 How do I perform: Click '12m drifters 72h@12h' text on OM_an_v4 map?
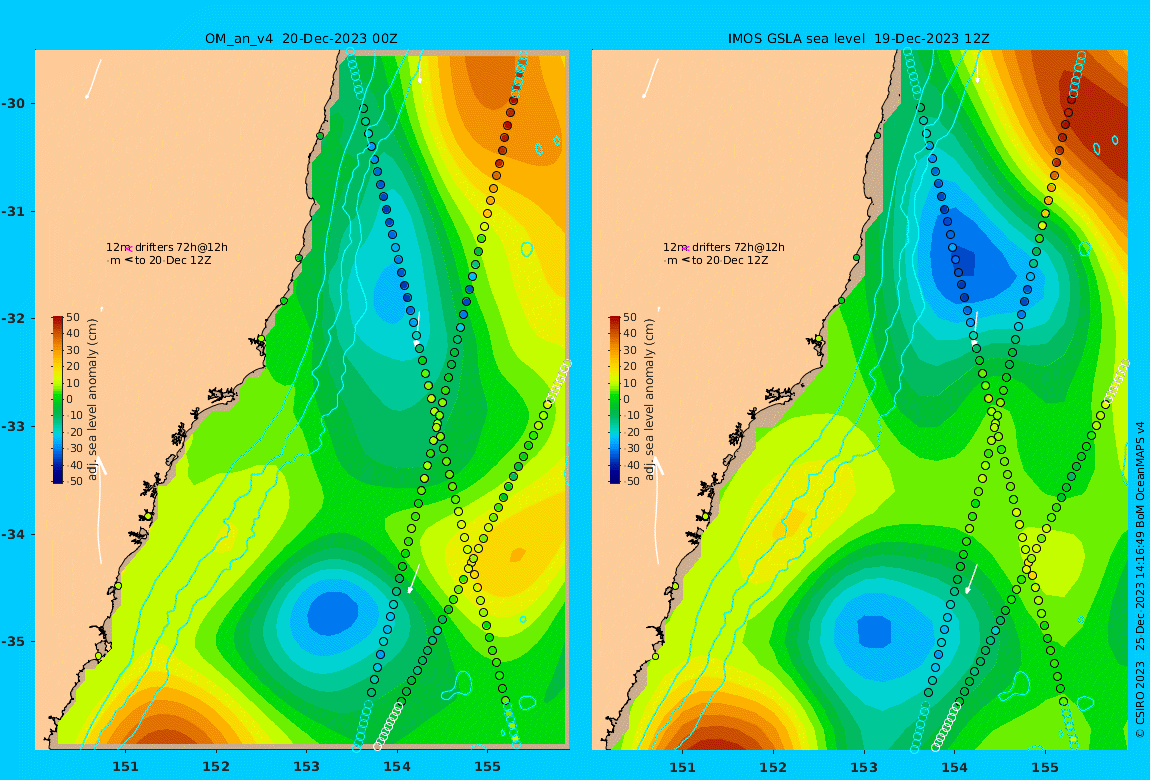(166, 247)
